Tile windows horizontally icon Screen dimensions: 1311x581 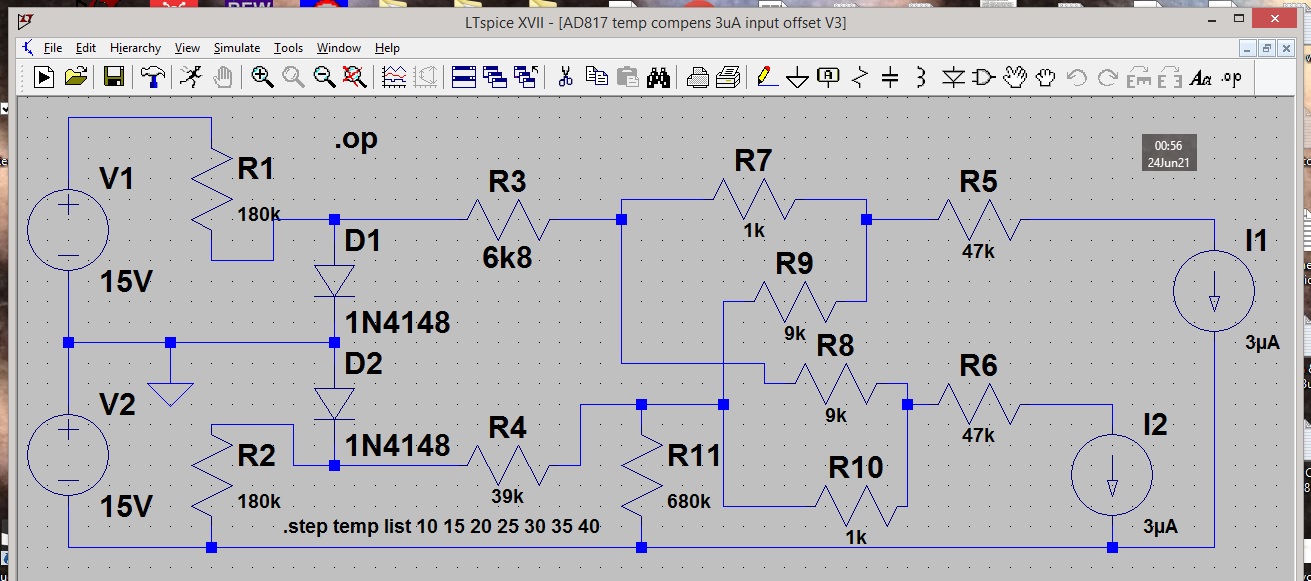[463, 77]
